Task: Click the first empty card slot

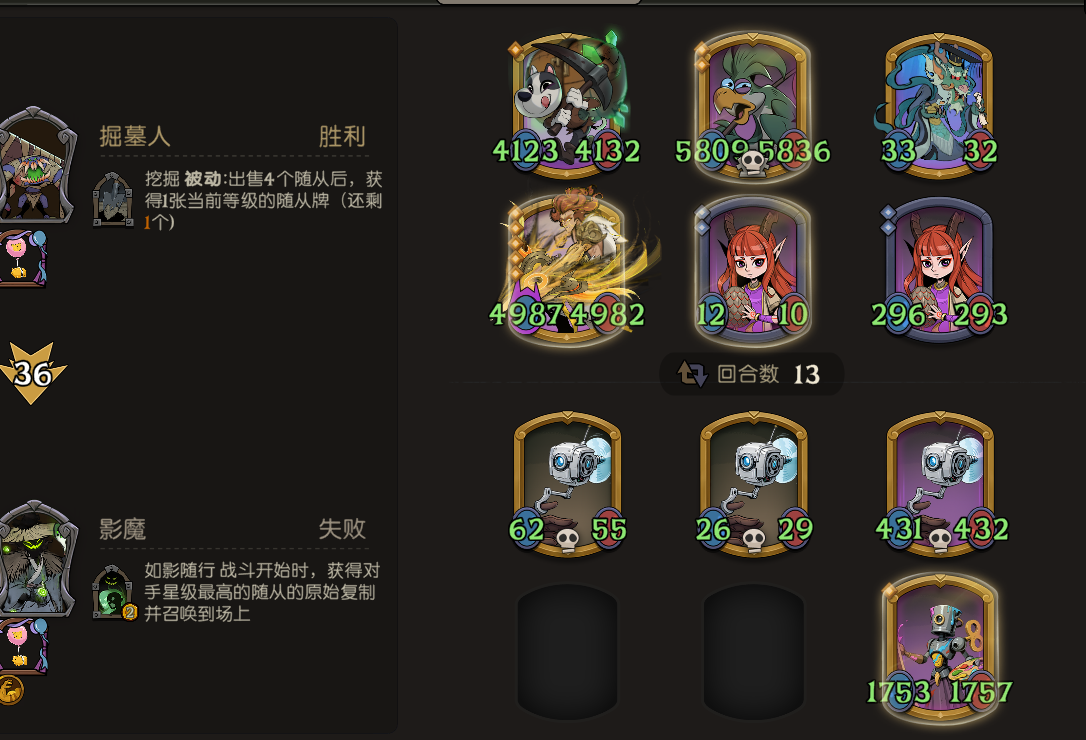Action: (x=567, y=651)
